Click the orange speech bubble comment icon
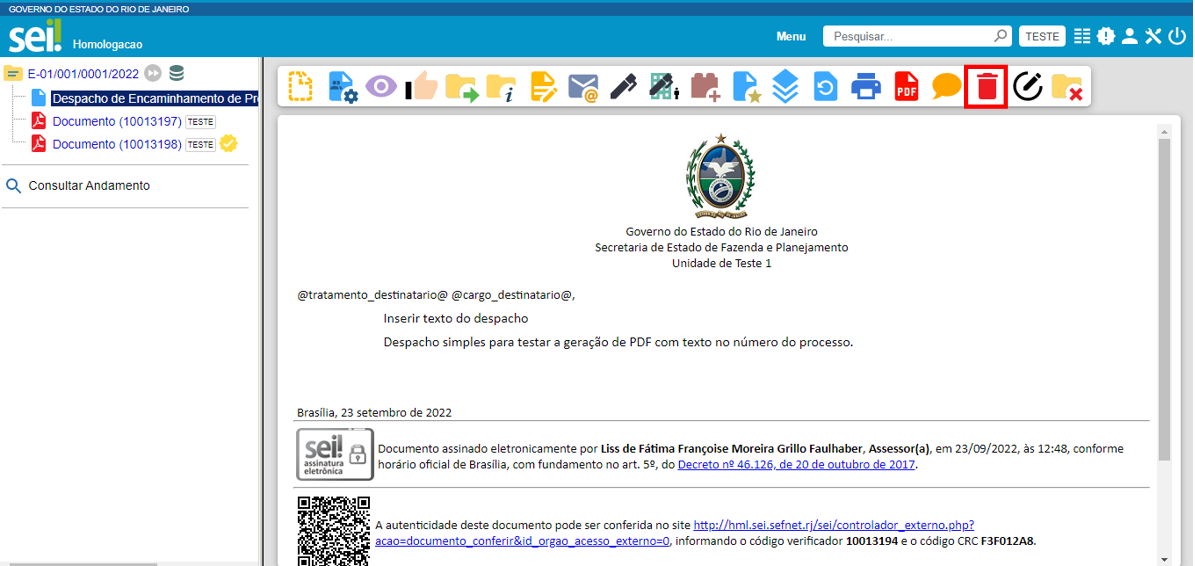This screenshot has height=566, width=1195. click(946, 87)
